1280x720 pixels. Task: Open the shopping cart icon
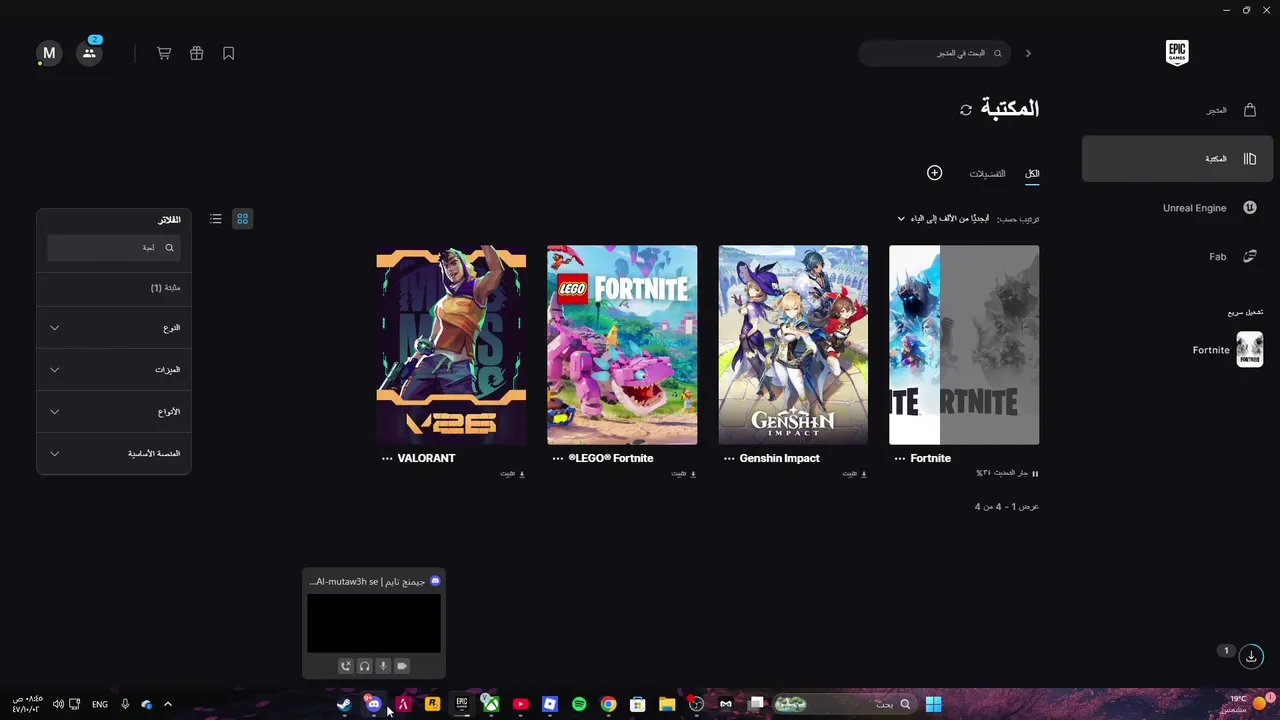pos(164,53)
